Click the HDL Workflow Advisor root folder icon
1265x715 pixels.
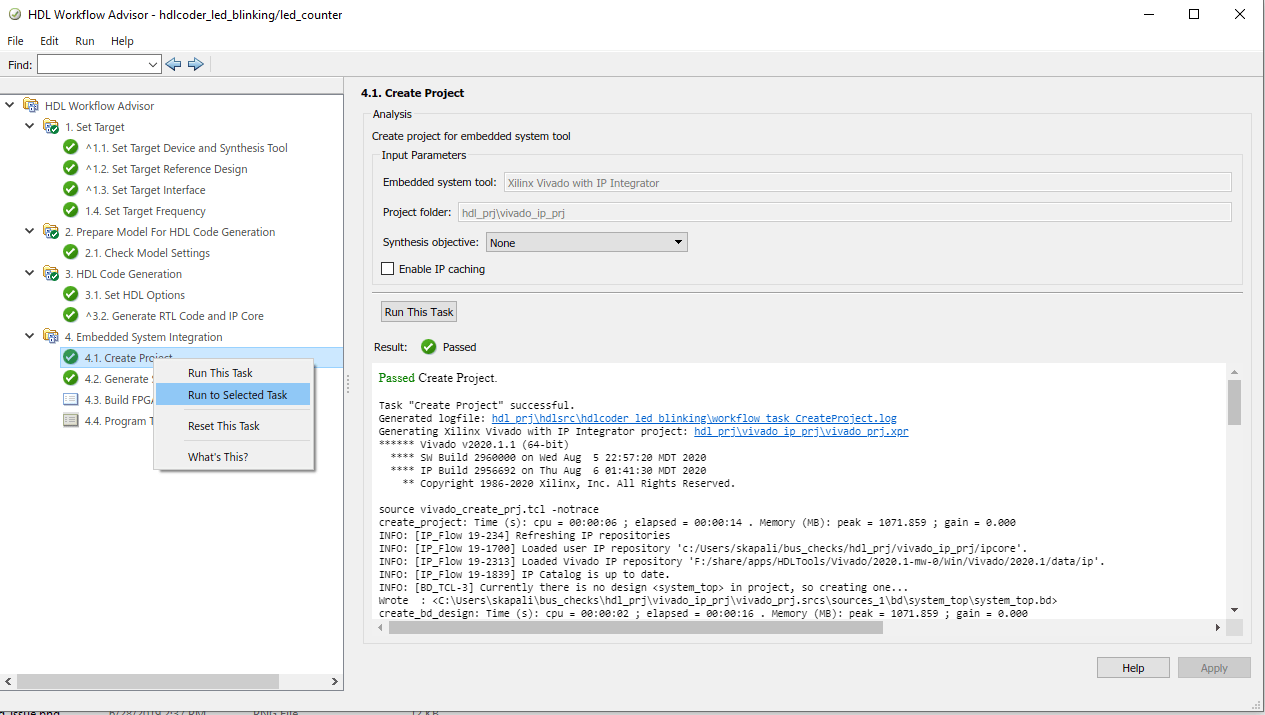pyautogui.click(x=31, y=105)
